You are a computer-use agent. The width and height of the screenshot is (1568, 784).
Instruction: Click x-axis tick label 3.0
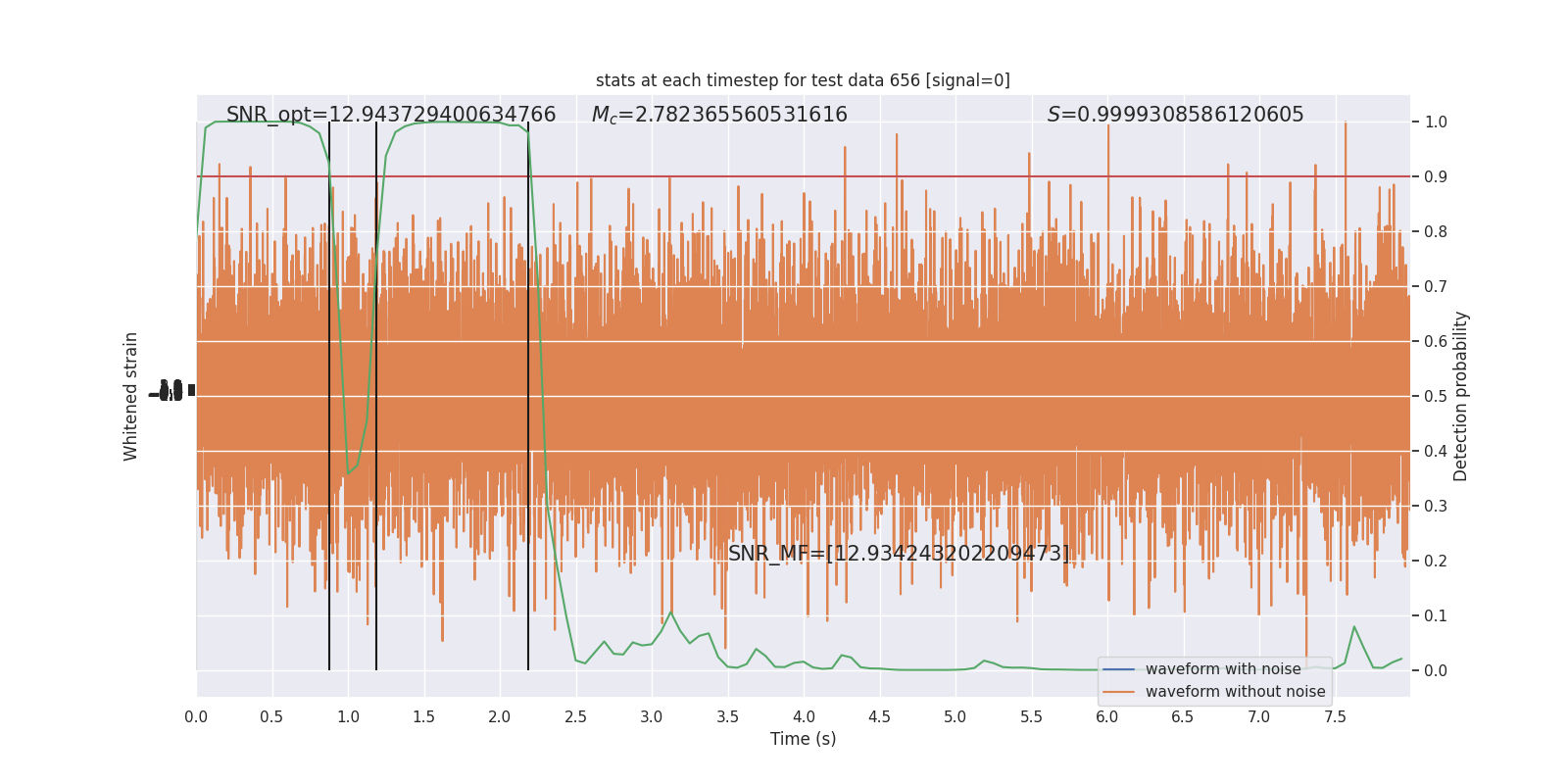[652, 717]
